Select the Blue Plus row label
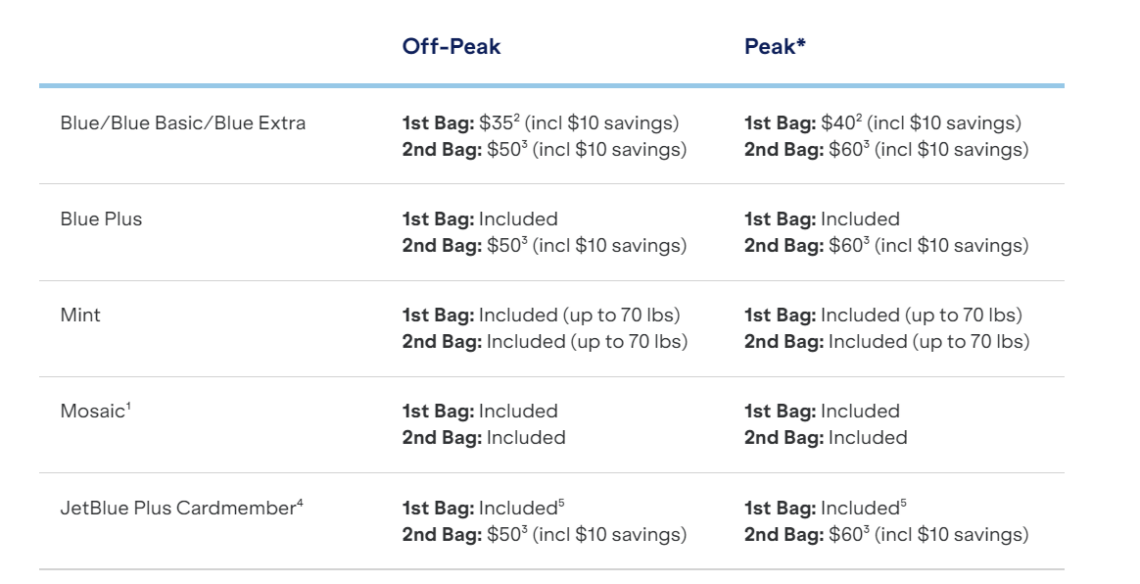The width and height of the screenshot is (1140, 584). pos(100,219)
